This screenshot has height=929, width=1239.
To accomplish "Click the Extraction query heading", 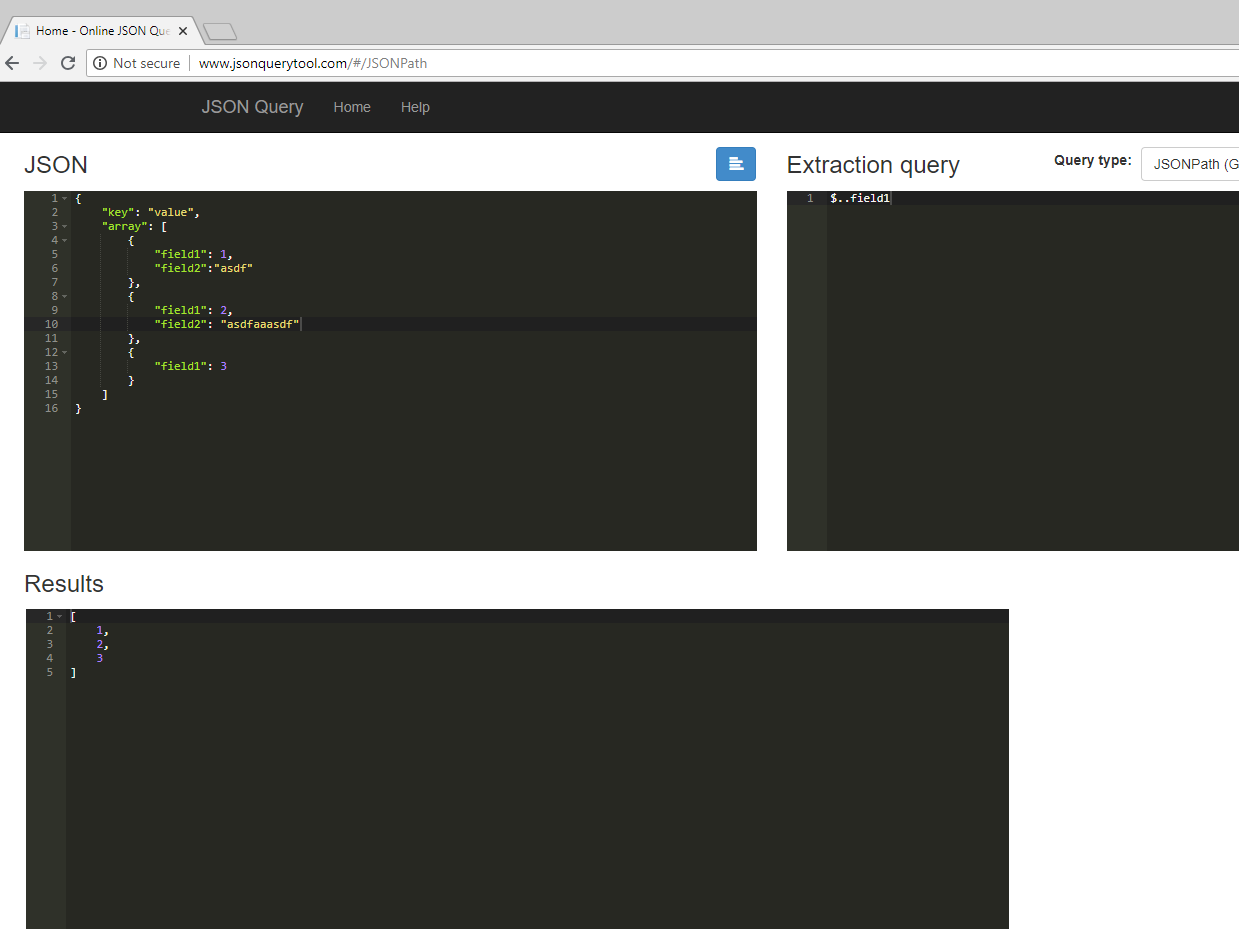I will [873, 165].
